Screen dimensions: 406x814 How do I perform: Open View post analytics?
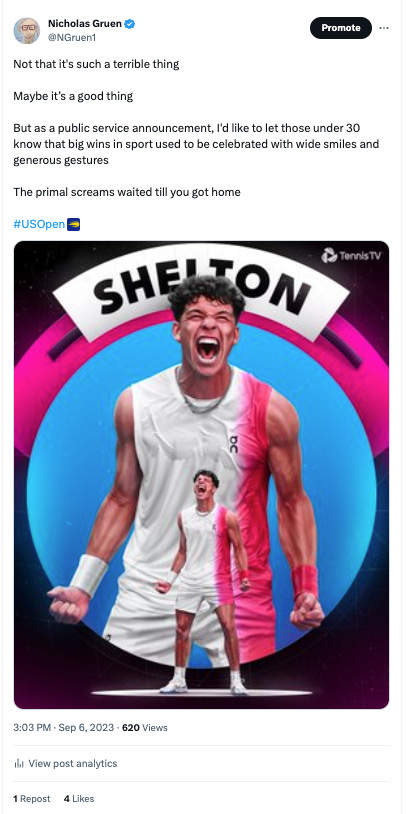(x=65, y=763)
